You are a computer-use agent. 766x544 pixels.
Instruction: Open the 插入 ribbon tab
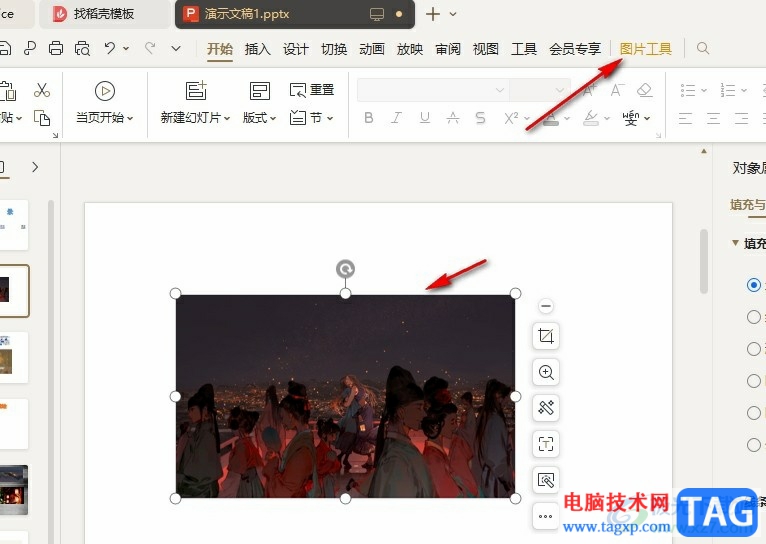tap(257, 49)
